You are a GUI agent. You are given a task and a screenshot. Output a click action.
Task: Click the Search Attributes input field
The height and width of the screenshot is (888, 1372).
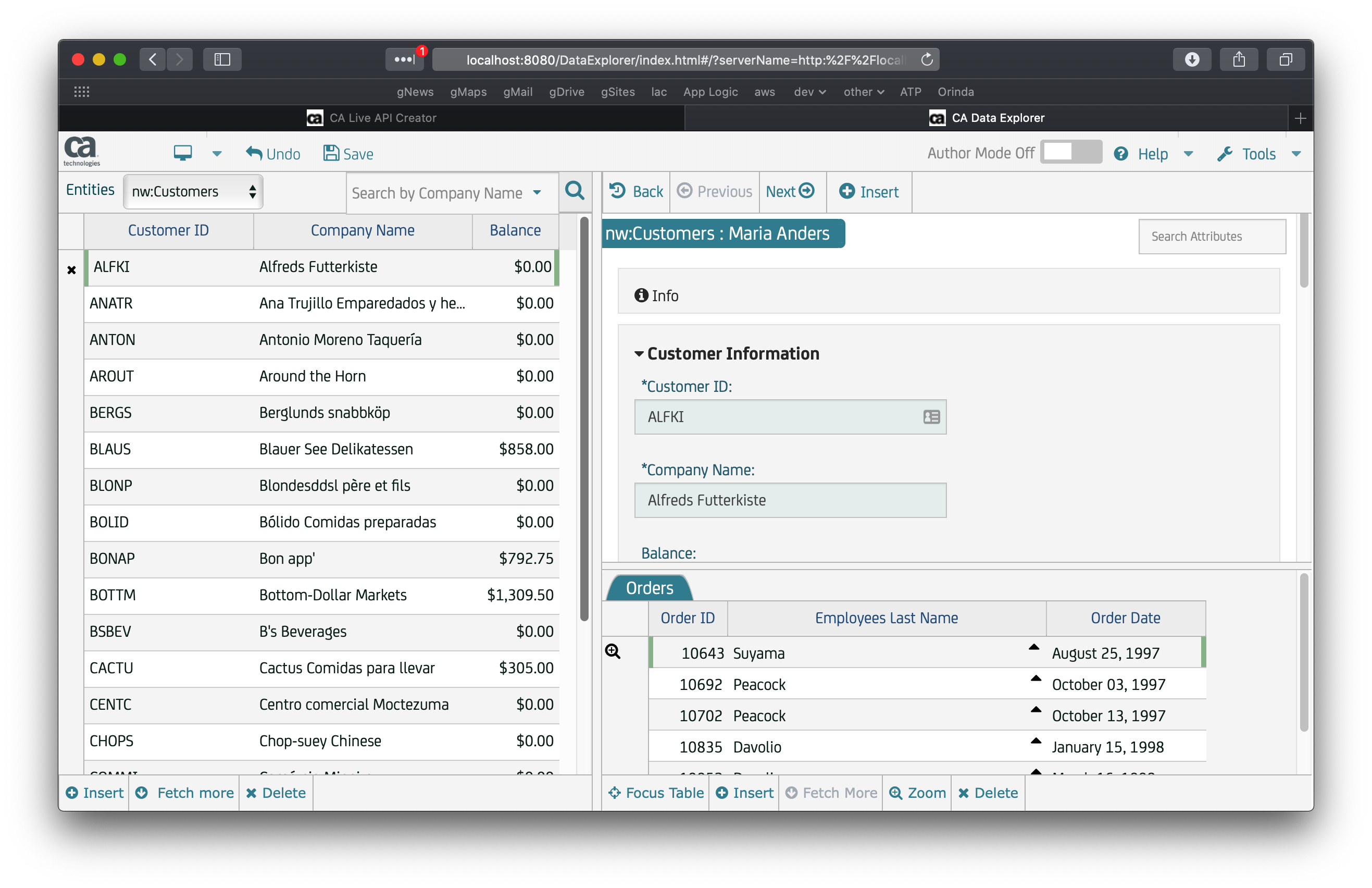1211,237
